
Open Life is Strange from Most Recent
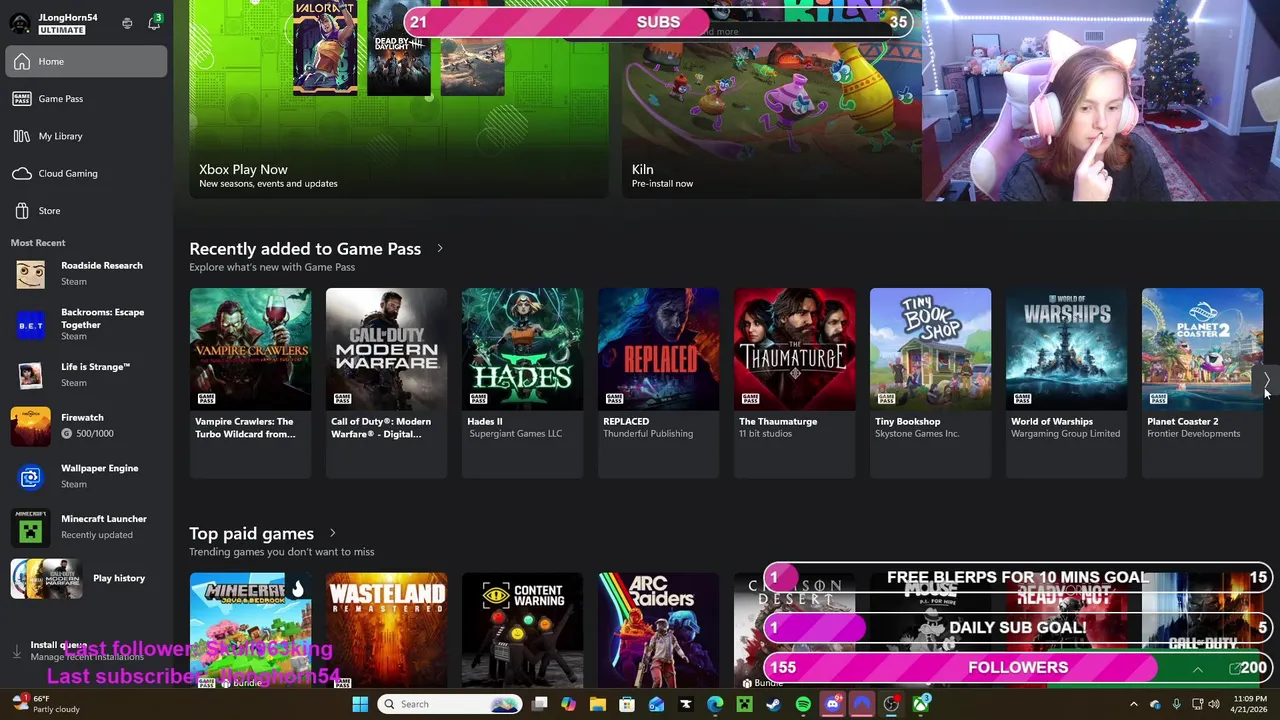point(86,374)
